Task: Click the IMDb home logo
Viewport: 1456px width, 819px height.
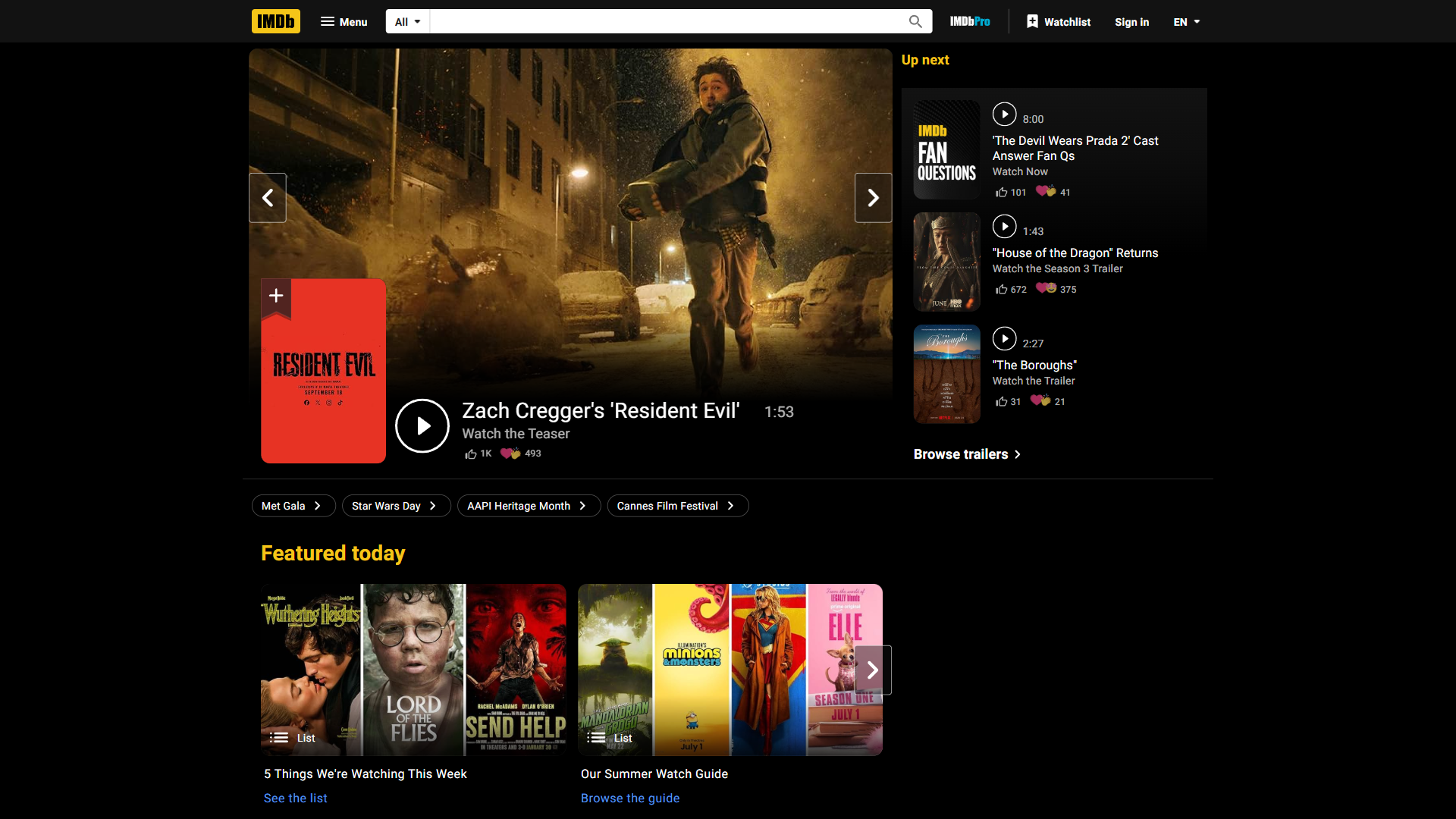Action: (276, 21)
